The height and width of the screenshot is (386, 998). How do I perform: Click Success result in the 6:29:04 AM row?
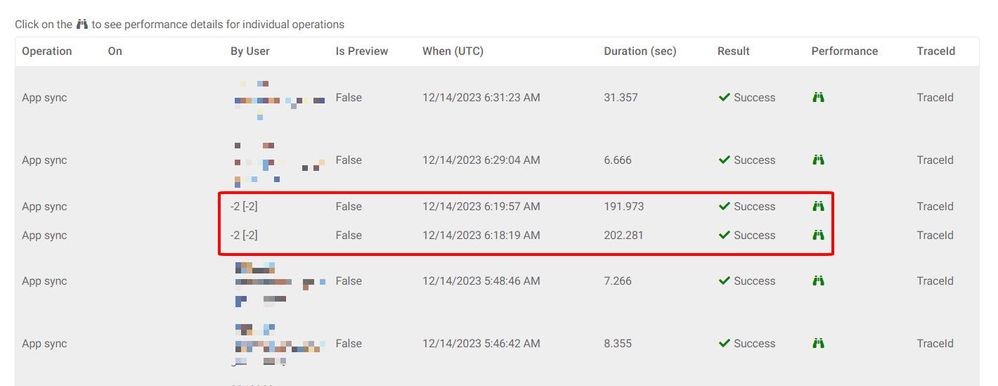(x=747, y=160)
